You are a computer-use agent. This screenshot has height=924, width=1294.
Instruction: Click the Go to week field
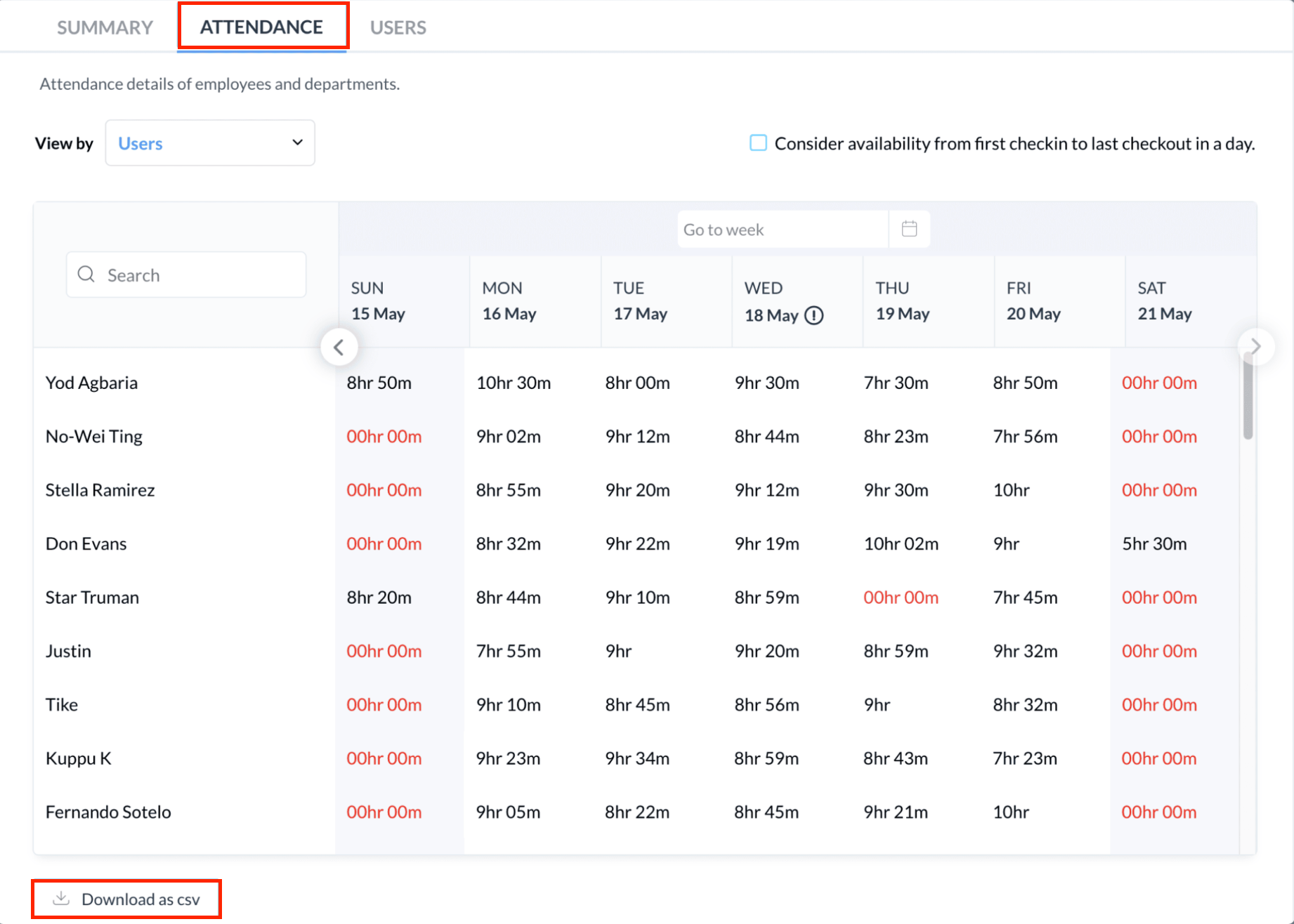[782, 230]
